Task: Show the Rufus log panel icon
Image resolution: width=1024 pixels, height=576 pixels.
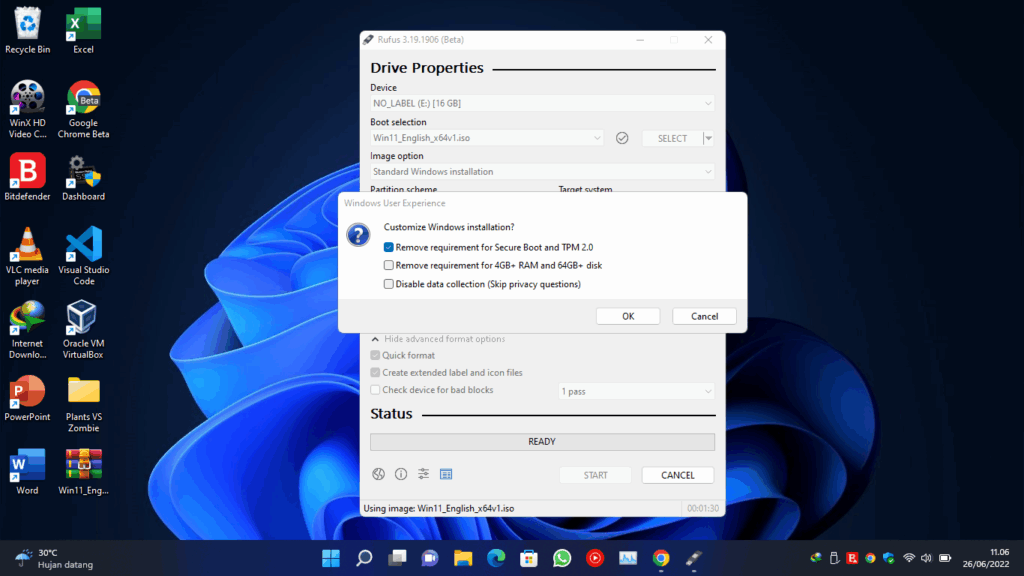Action: coord(447,474)
